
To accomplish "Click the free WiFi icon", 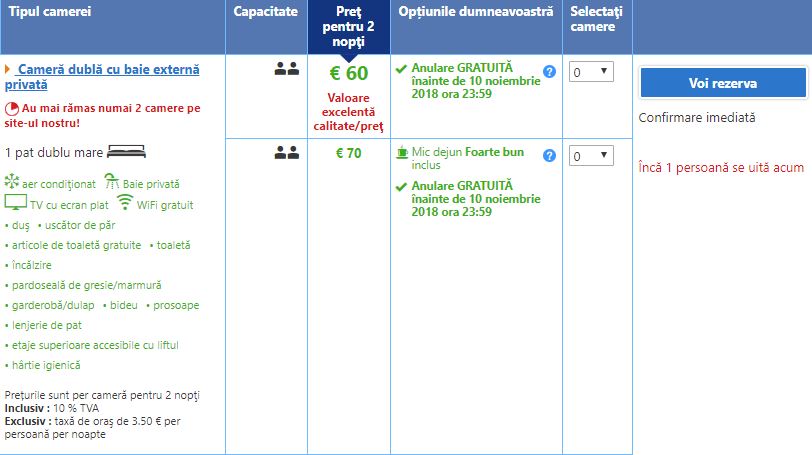I will coord(125,203).
